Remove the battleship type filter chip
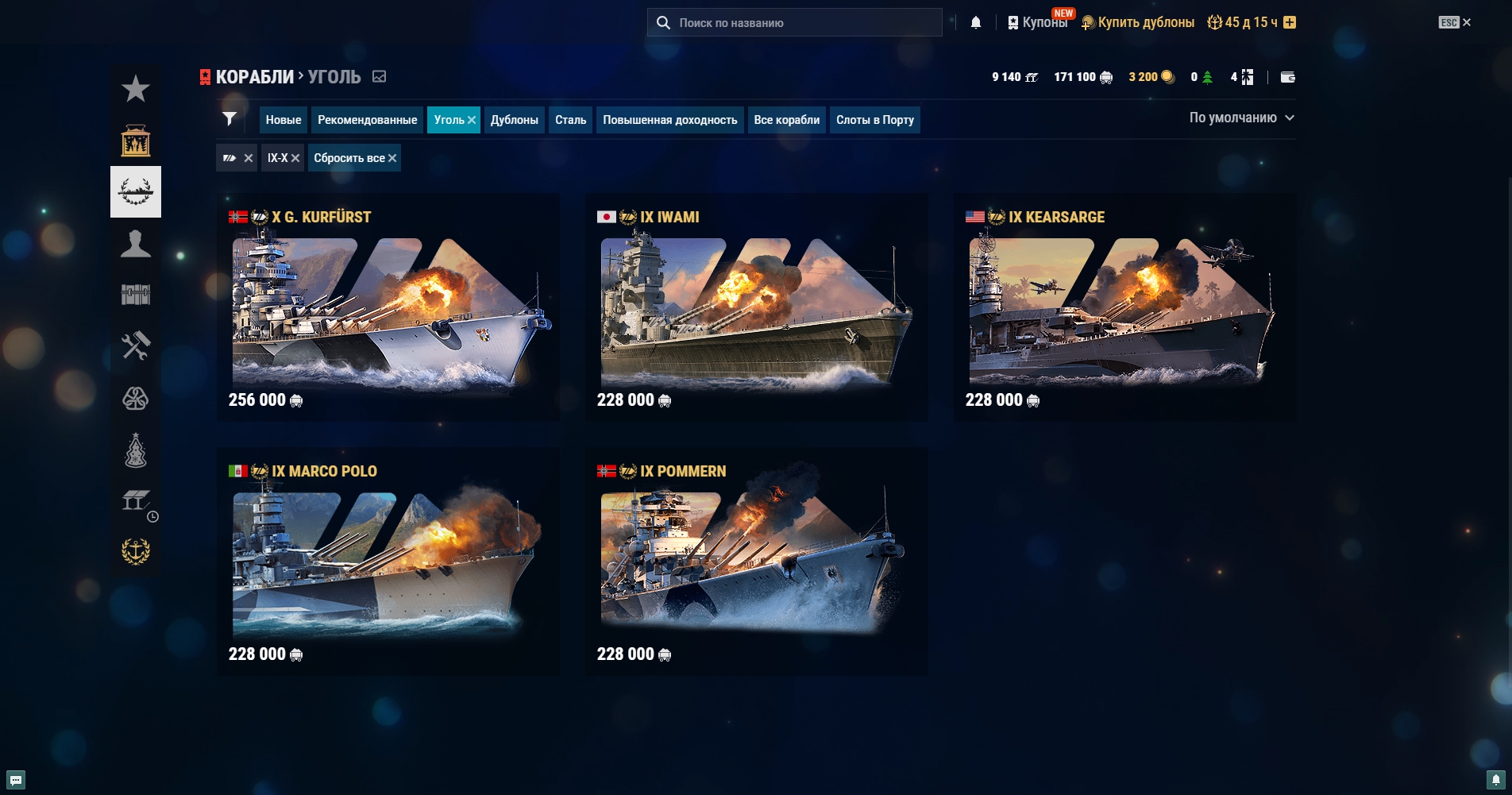The image size is (1512, 795). [249, 158]
